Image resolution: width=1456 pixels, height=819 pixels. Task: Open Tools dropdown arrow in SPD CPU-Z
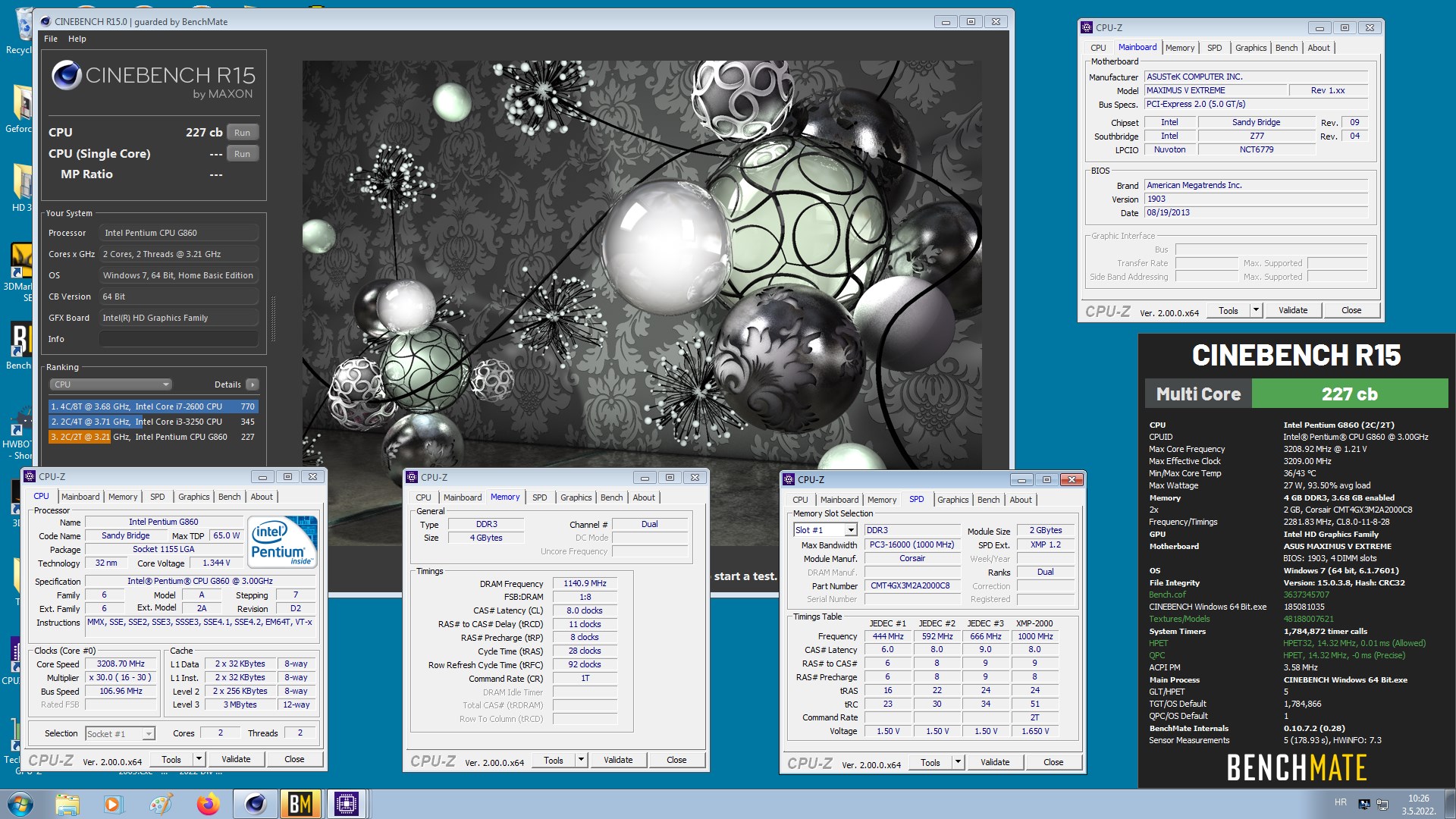(958, 762)
